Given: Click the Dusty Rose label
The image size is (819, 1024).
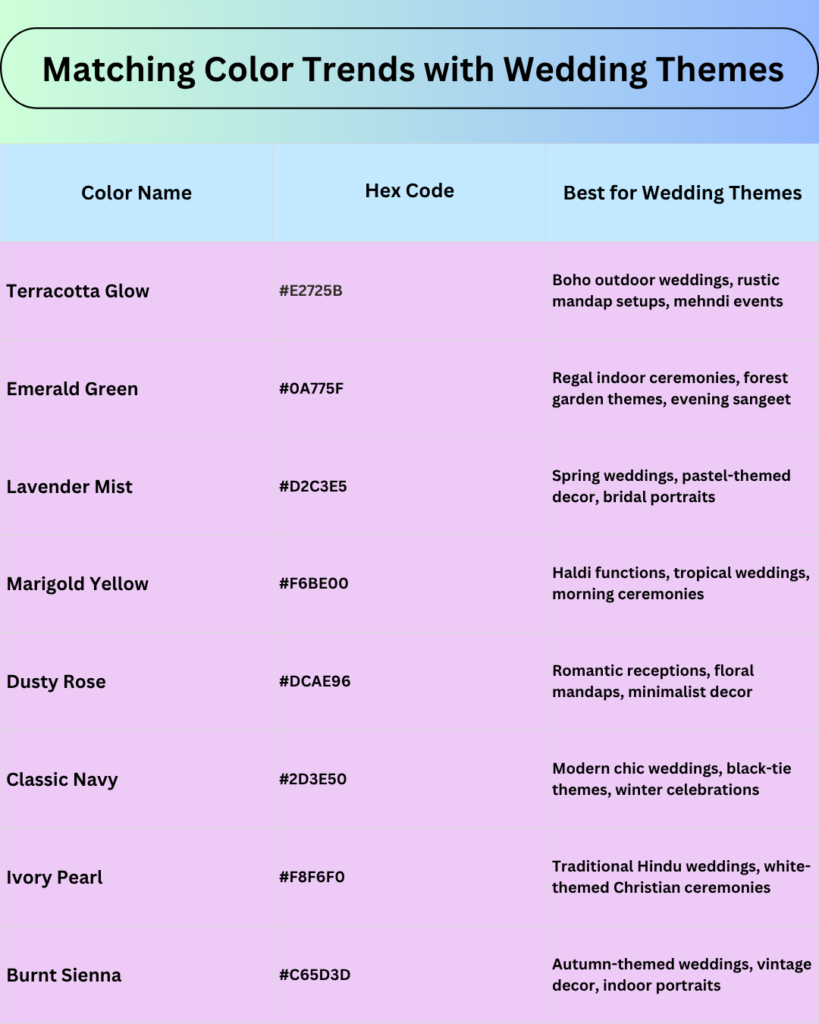Looking at the screenshot, I should click(56, 682).
